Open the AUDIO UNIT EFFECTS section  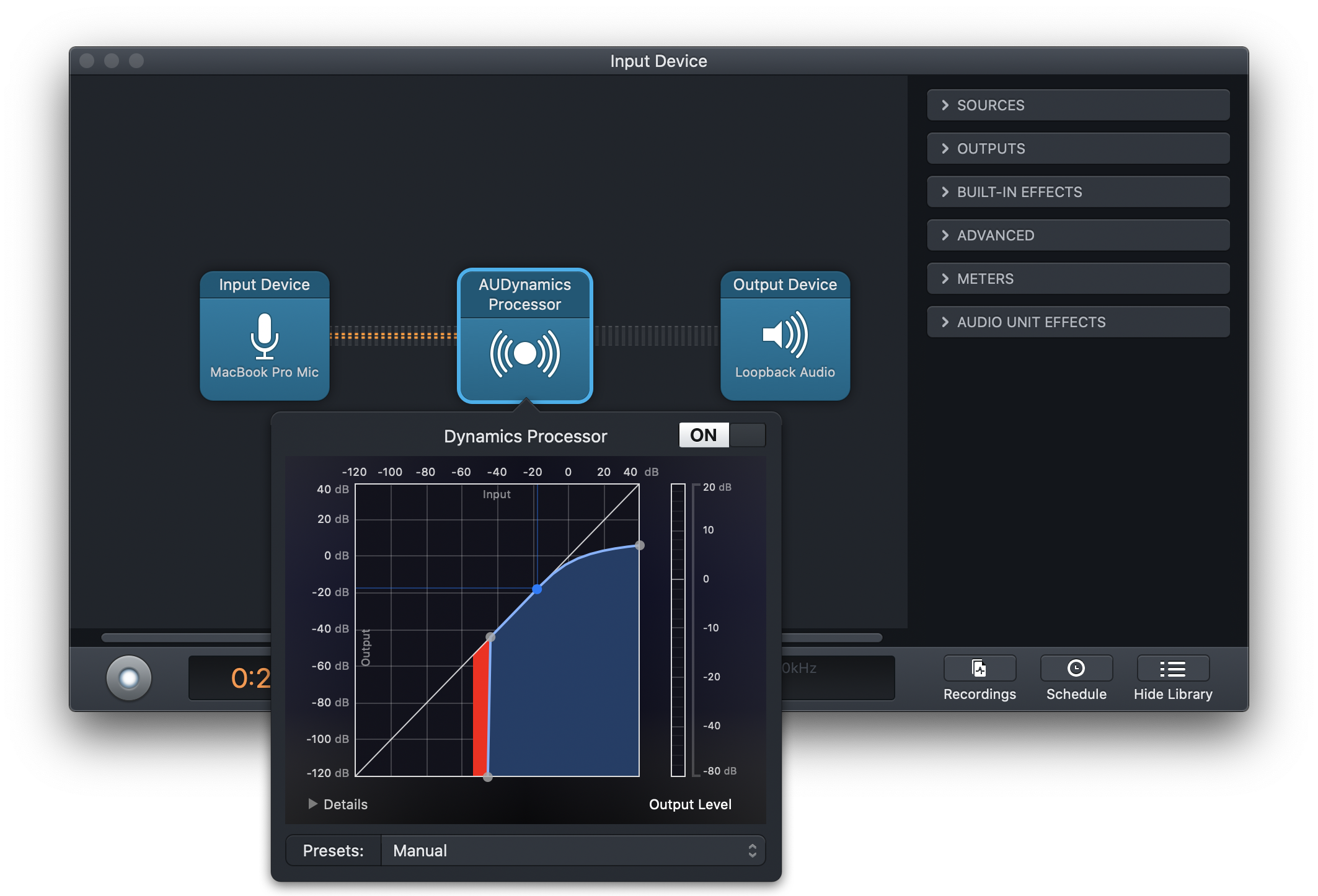point(1077,322)
